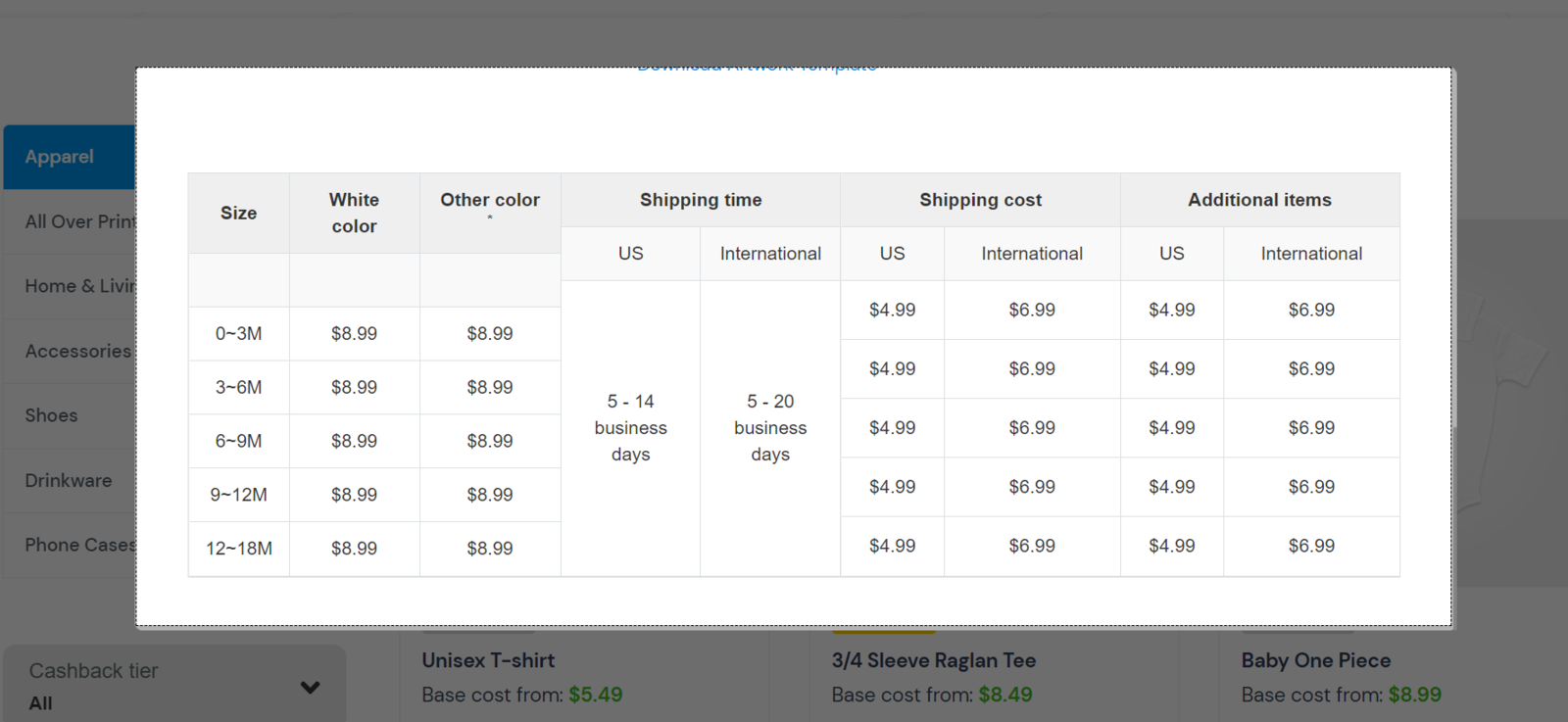
Task: Click the Size column header
Action: 238,213
